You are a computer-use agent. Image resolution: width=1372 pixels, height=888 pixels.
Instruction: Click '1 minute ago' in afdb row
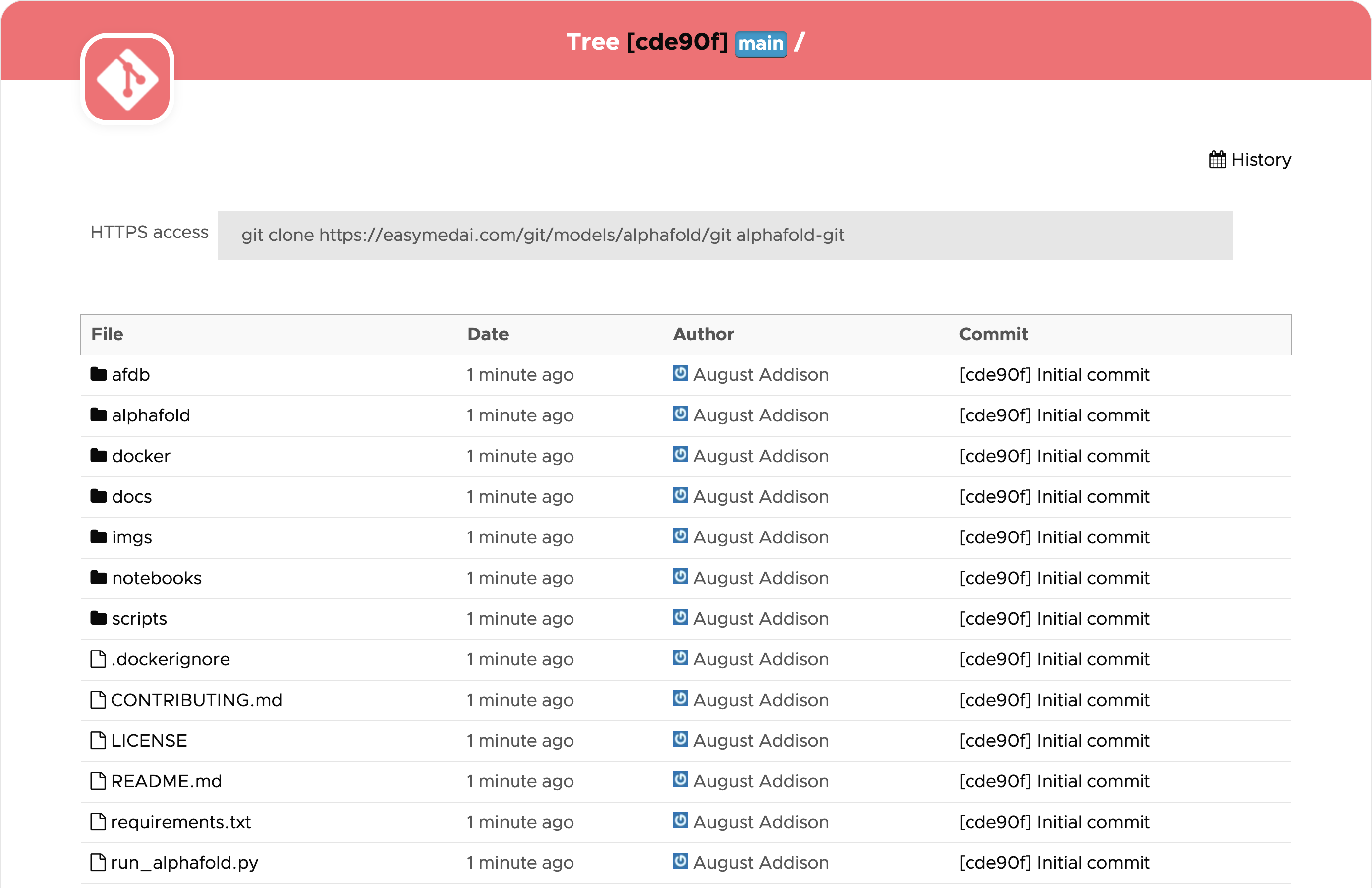click(x=520, y=375)
